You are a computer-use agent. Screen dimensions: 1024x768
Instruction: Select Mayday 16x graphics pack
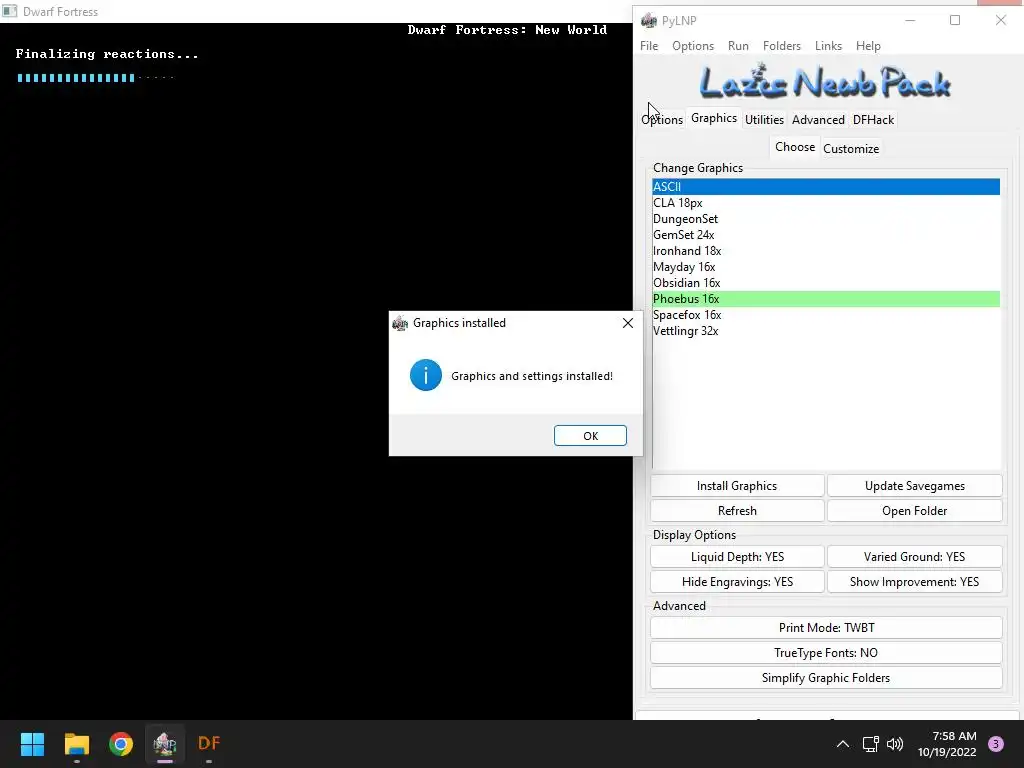(825, 267)
